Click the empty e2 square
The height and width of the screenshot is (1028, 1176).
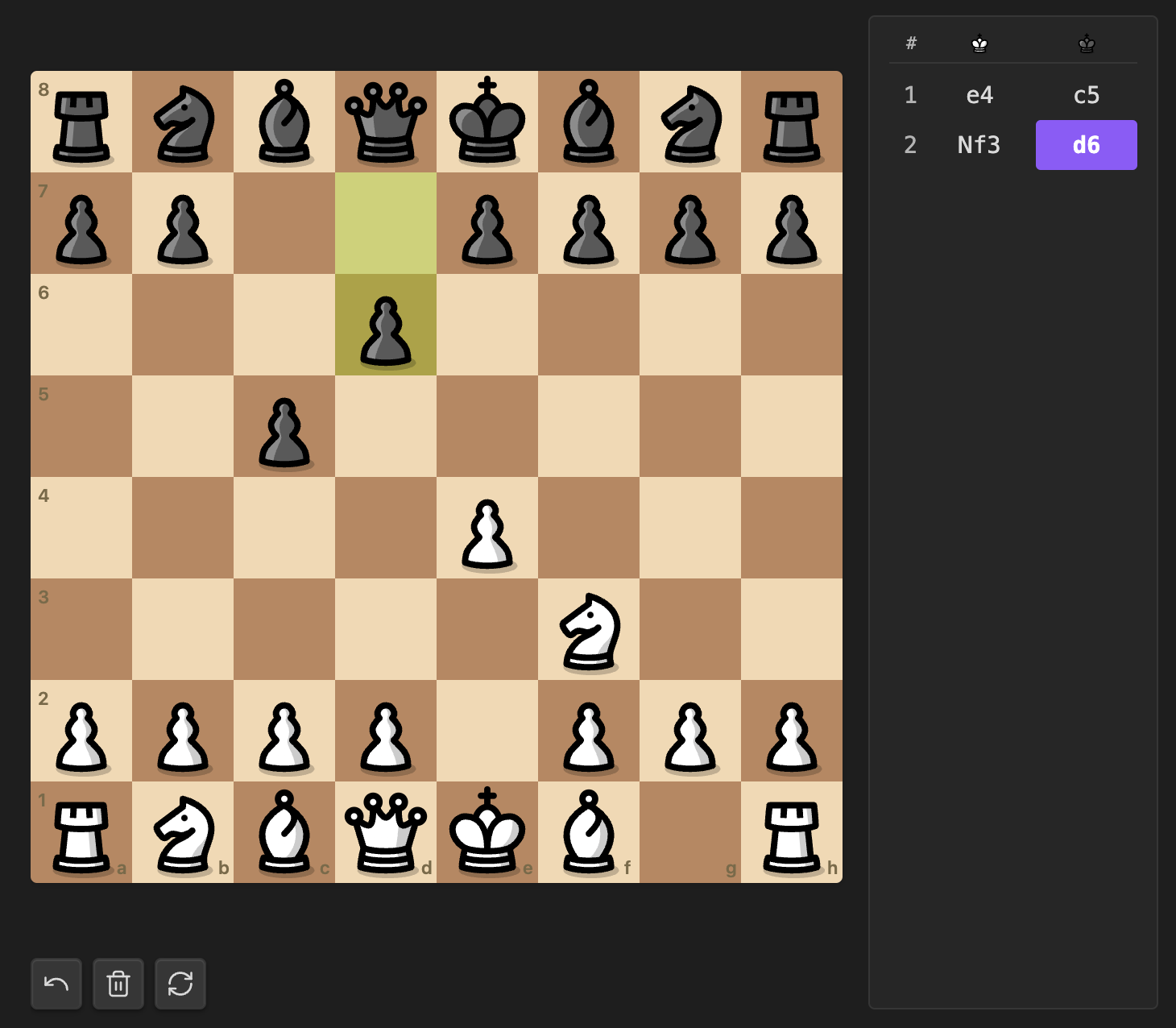coord(487,731)
